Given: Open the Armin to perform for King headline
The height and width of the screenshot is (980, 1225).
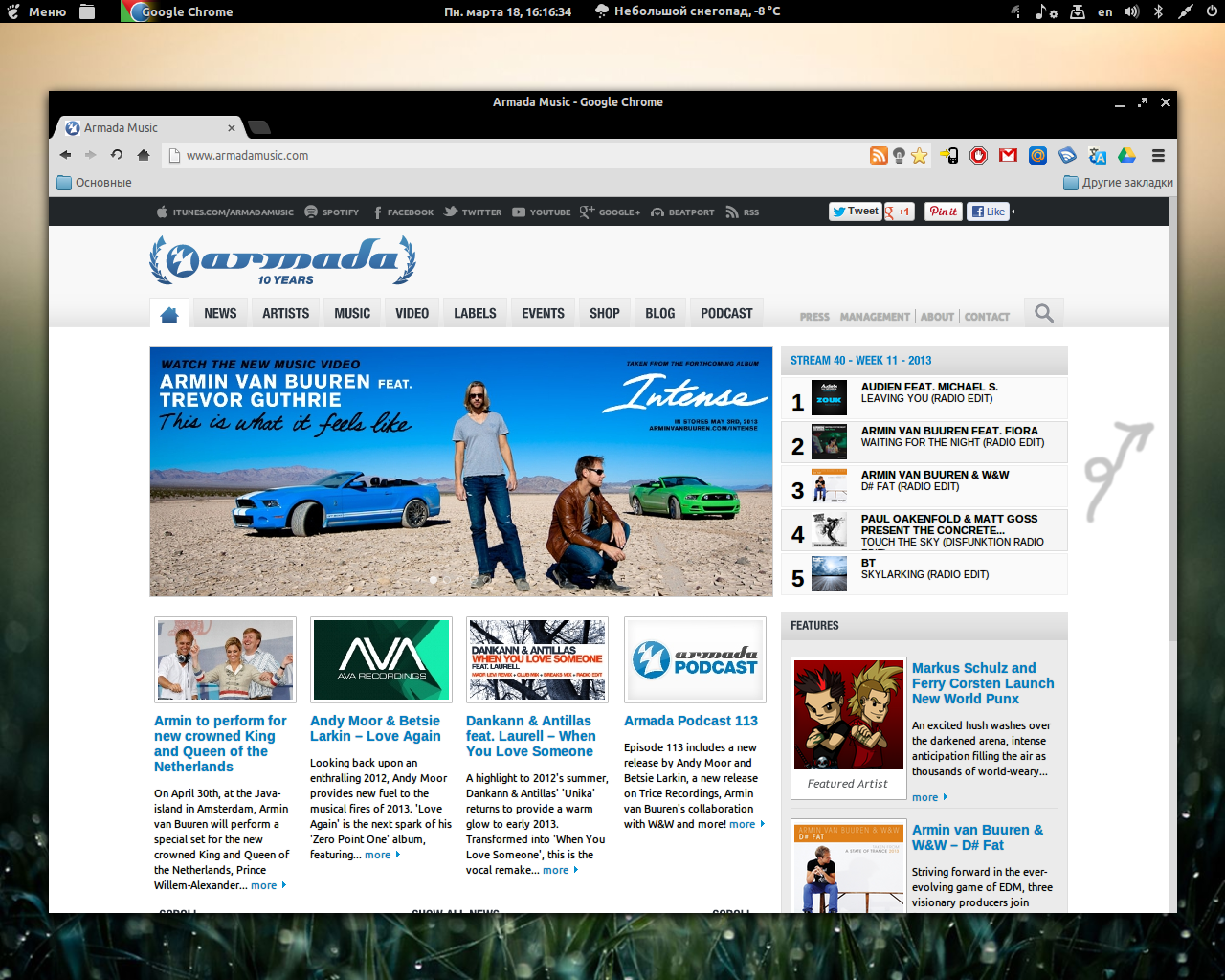Looking at the screenshot, I should click(x=220, y=744).
